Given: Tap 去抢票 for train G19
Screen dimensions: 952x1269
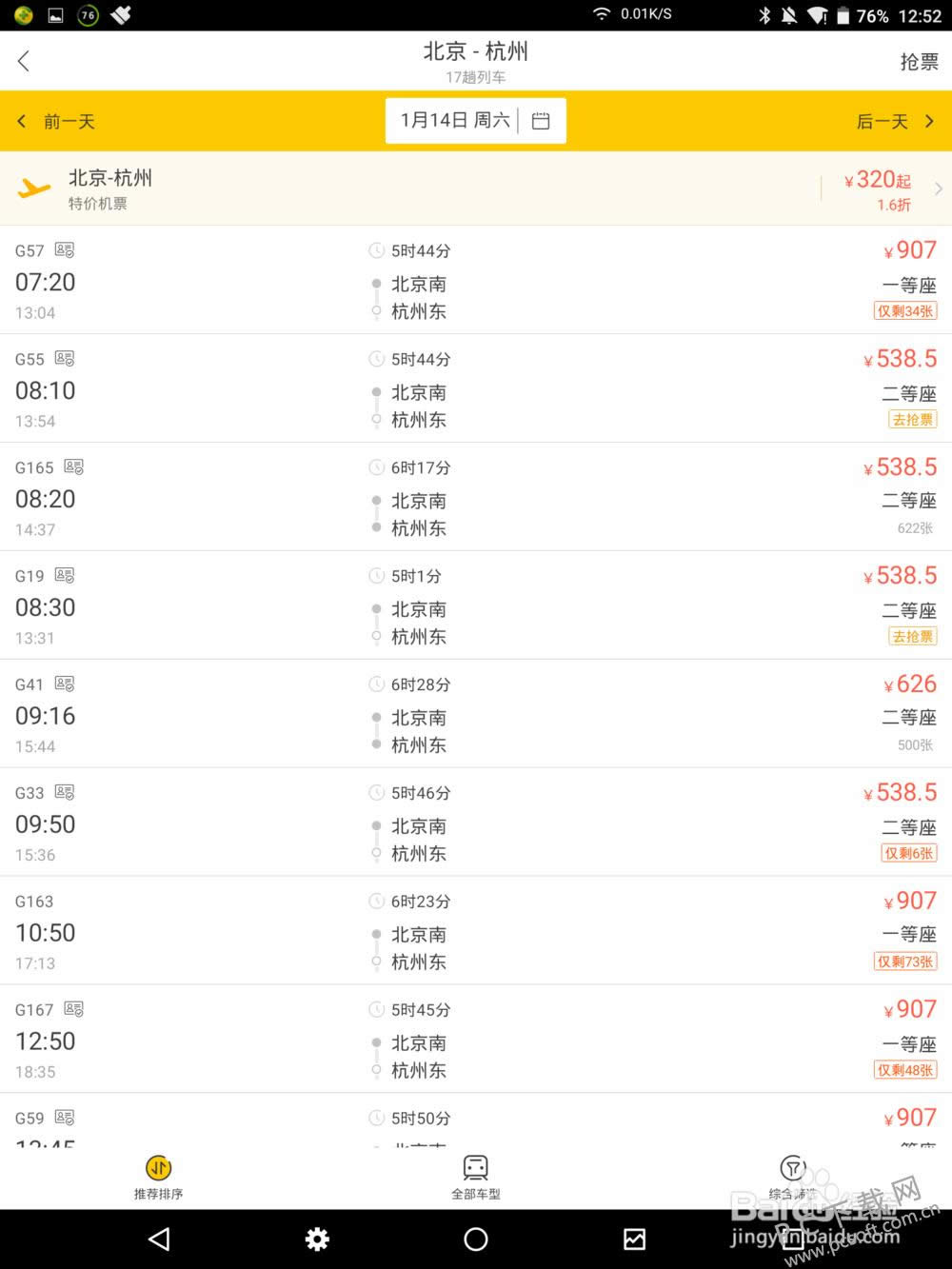Looking at the screenshot, I should point(912,637).
